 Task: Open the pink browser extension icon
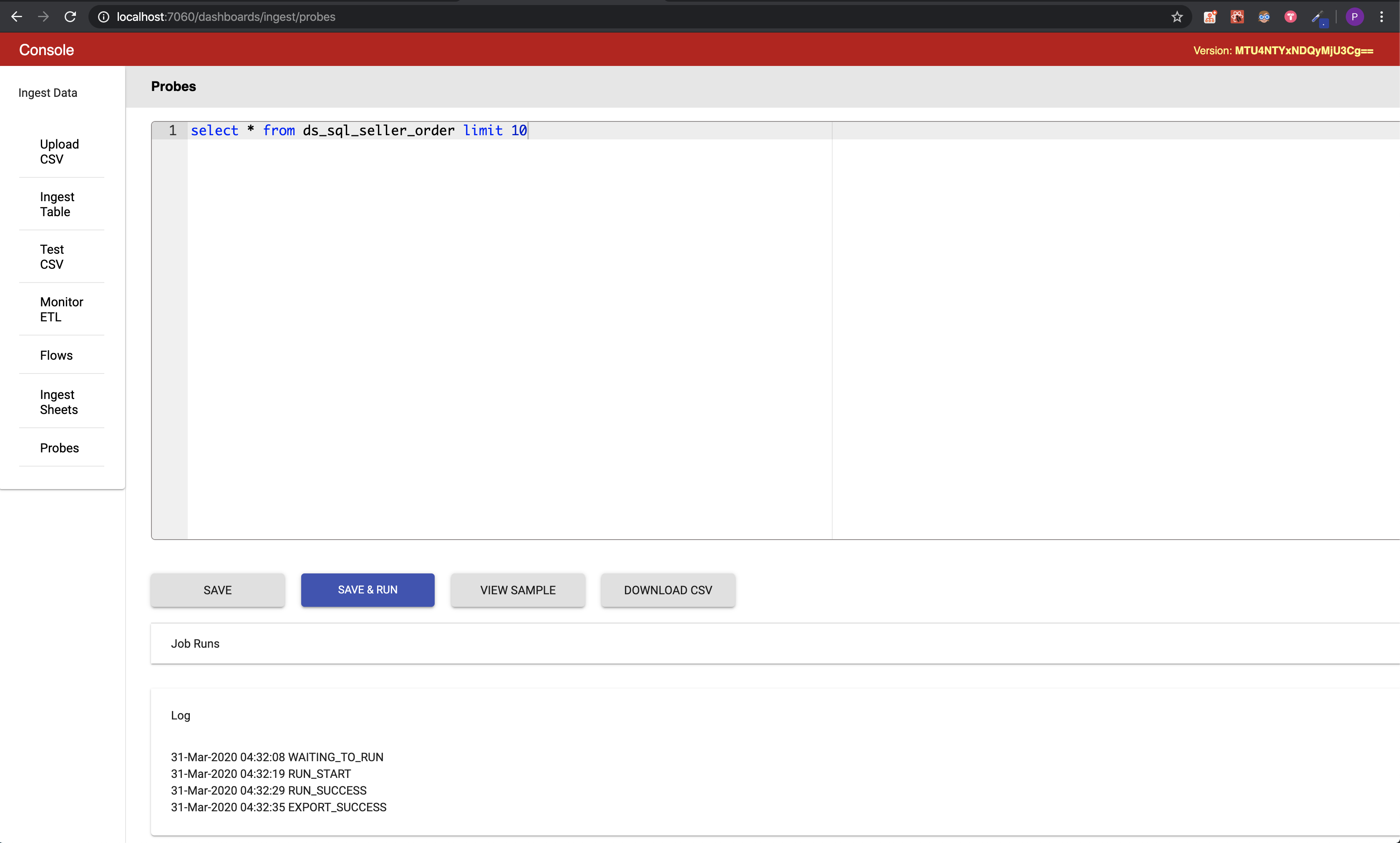tap(1290, 16)
